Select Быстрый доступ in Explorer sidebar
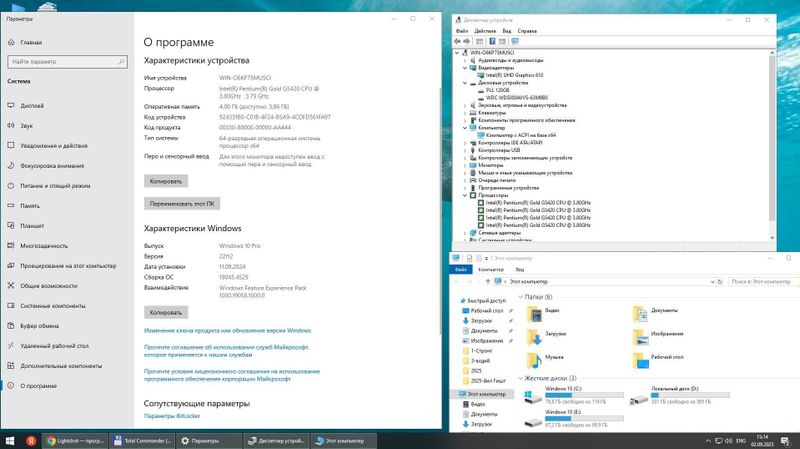Image resolution: width=800 pixels, height=449 pixels. click(x=486, y=301)
